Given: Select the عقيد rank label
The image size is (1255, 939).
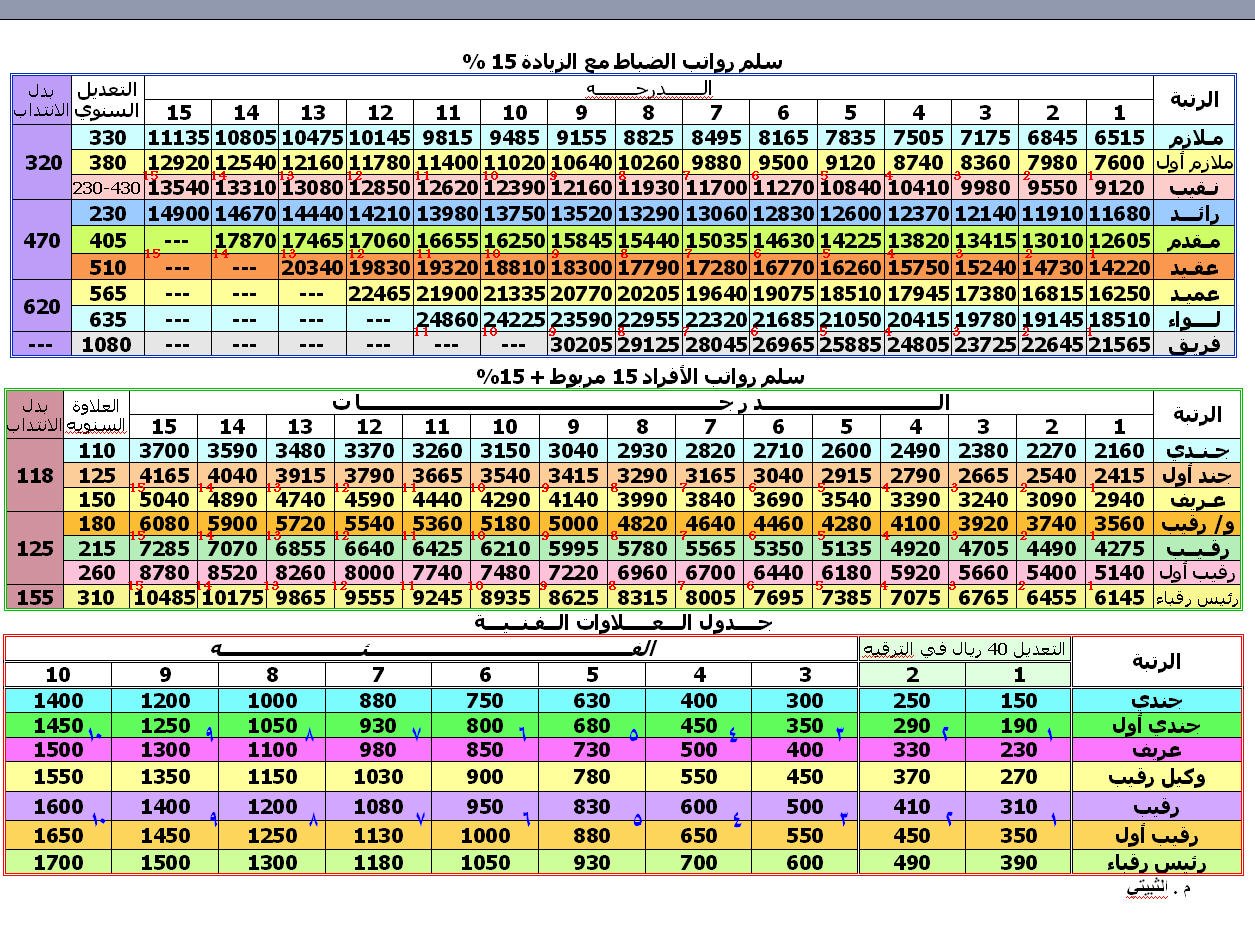Looking at the screenshot, I should coord(1195,268).
